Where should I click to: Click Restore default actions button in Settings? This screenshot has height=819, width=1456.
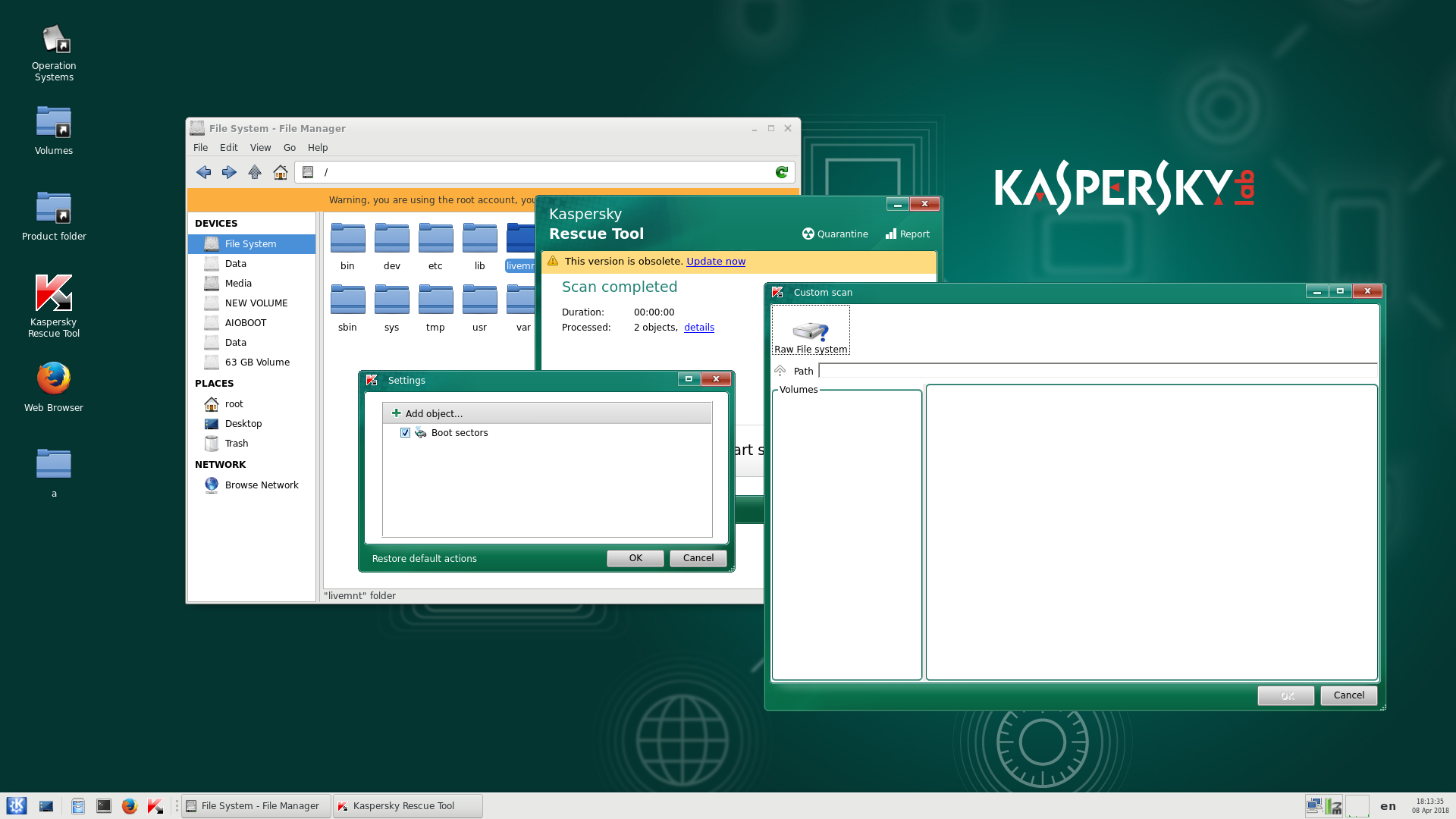pos(424,558)
